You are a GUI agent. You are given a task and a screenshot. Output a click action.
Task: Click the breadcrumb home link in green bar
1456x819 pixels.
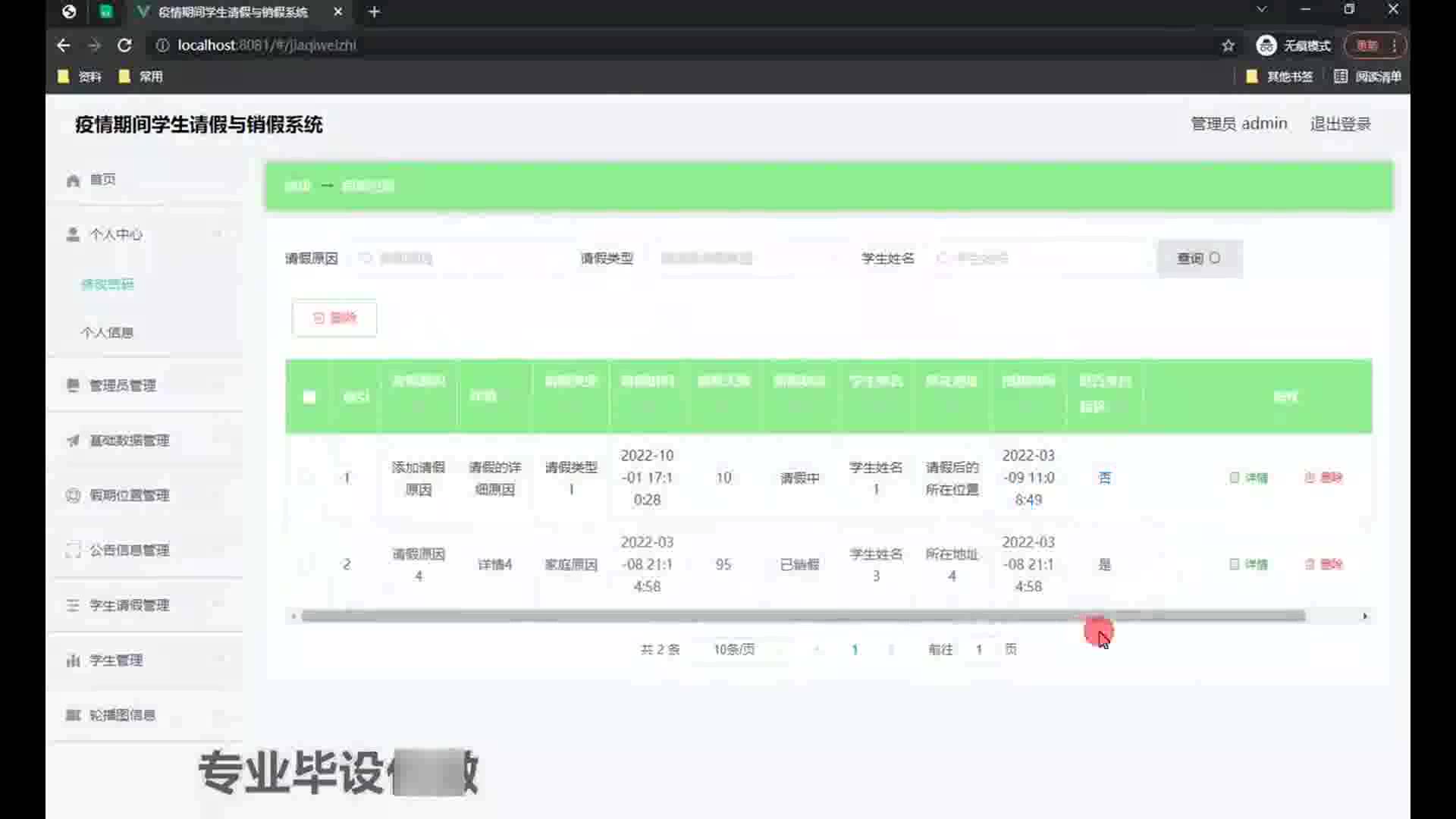pyautogui.click(x=297, y=186)
